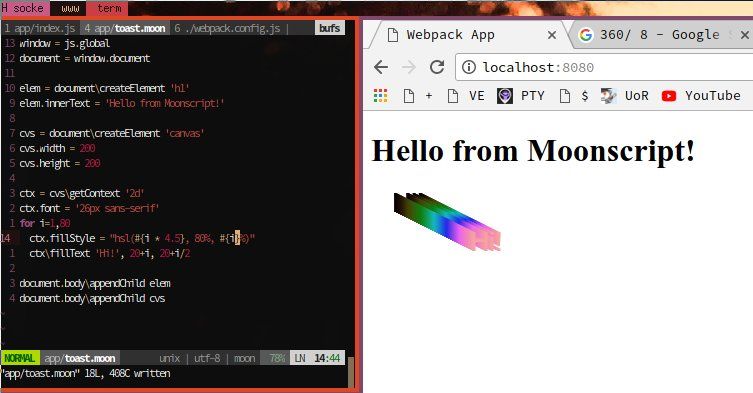Open the YouTube bookmark
Screen dimensions: 753x393
tap(701, 96)
